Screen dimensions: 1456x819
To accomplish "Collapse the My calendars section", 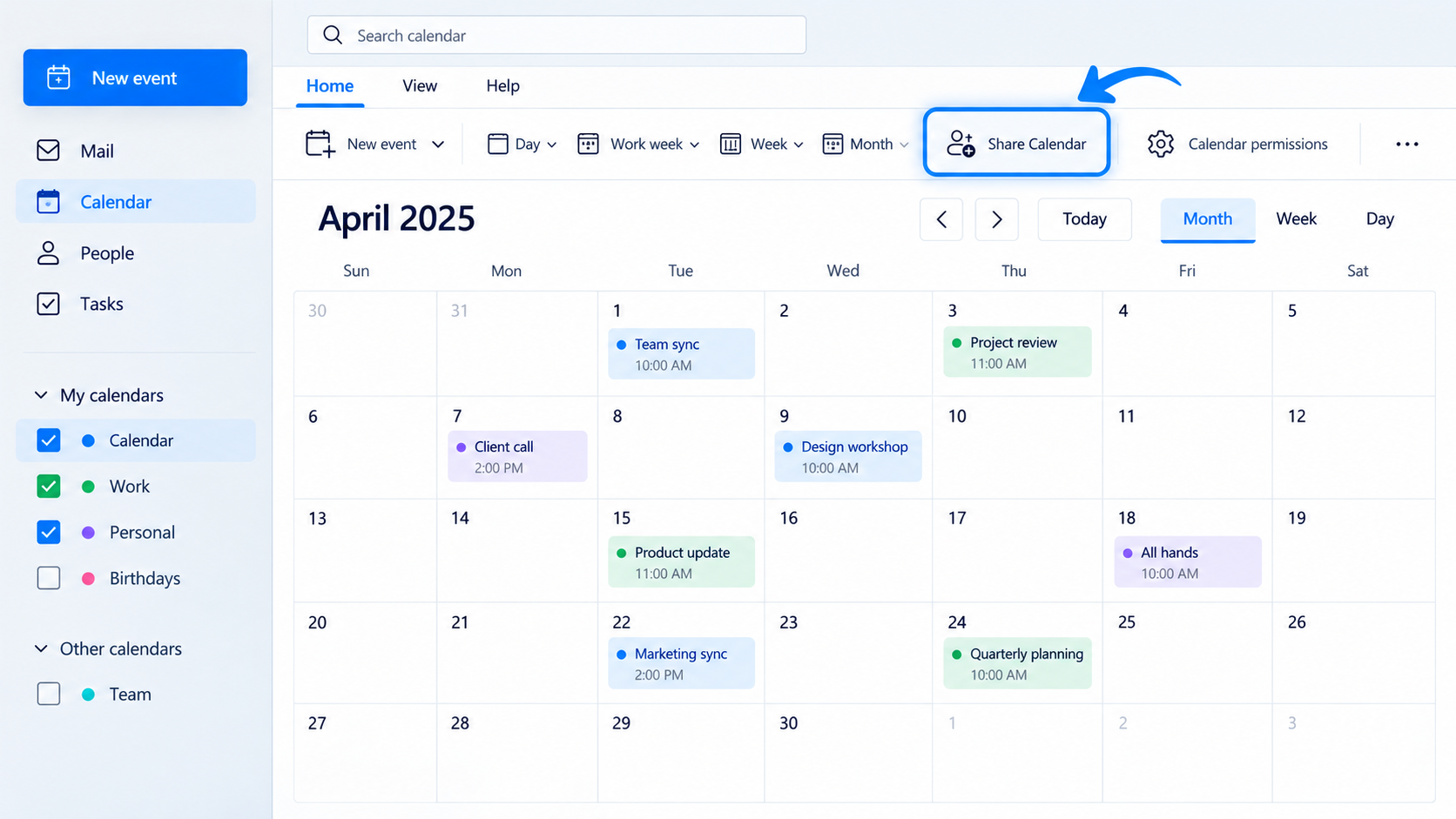I will [x=41, y=395].
